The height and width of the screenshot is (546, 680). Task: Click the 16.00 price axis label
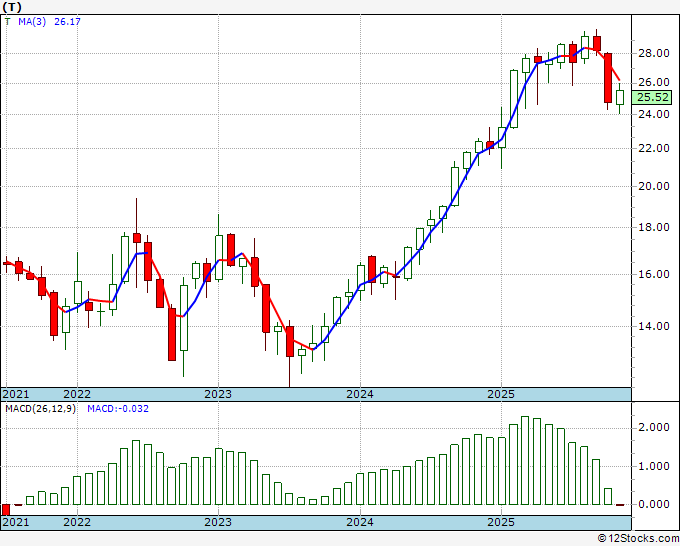click(654, 274)
